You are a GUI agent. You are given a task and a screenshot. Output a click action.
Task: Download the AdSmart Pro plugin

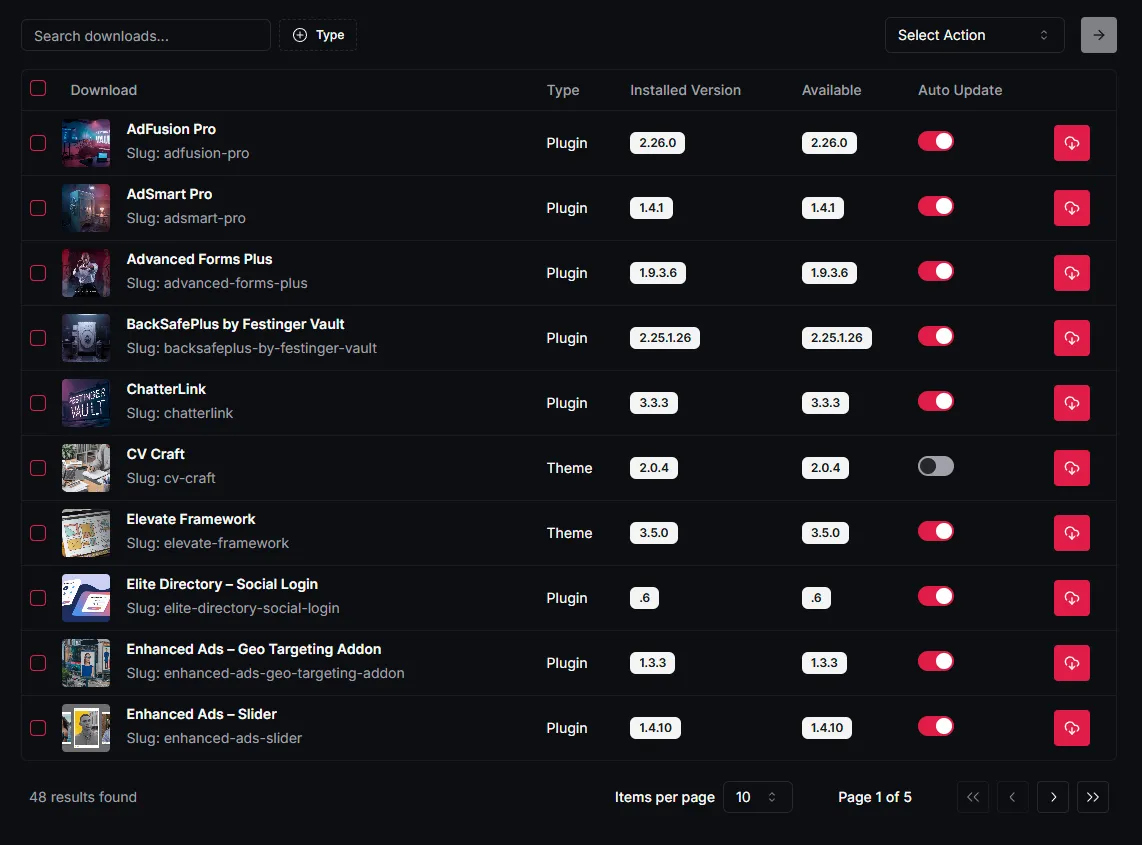pyautogui.click(x=1071, y=208)
